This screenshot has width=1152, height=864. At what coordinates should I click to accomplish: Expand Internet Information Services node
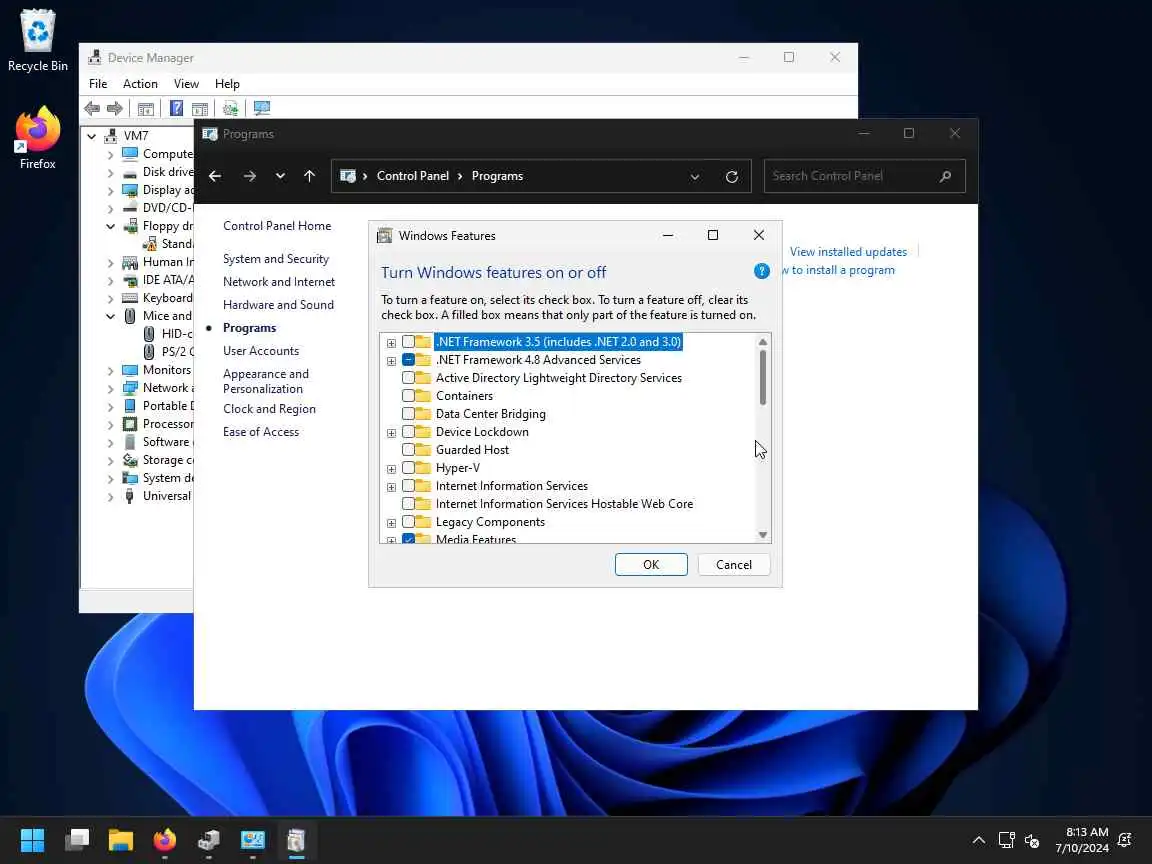392,487
